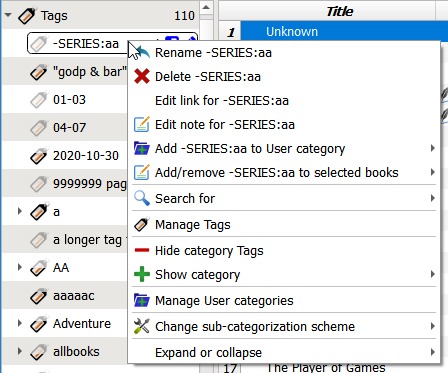Open the Expand or collapse submenu arrow

[x=432, y=352]
